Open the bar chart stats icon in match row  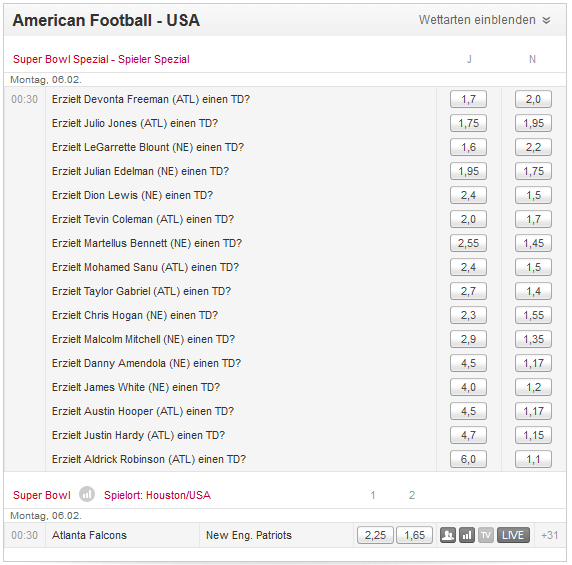coord(467,535)
